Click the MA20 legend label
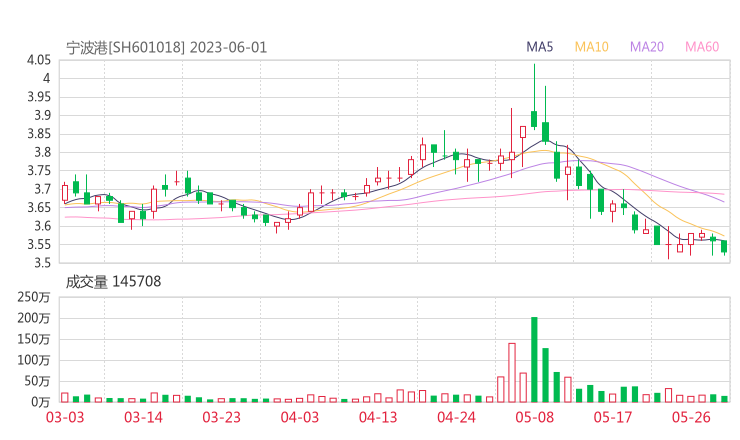 point(647,47)
